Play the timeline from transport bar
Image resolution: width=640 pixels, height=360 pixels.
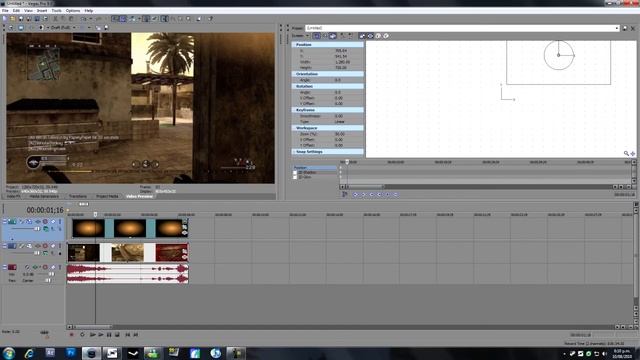(100, 335)
